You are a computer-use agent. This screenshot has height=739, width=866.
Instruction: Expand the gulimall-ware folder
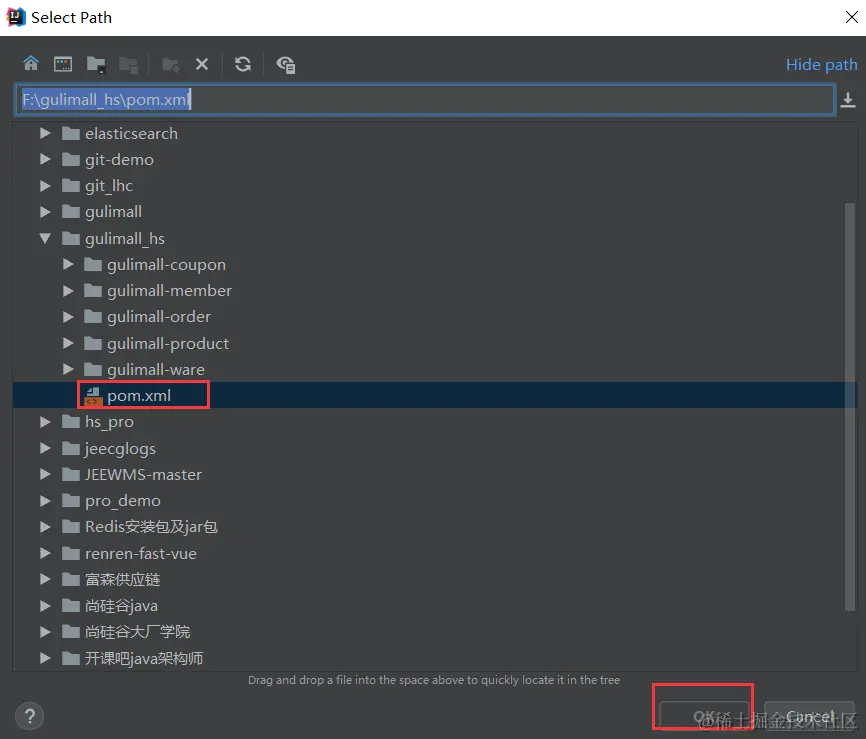(x=68, y=369)
